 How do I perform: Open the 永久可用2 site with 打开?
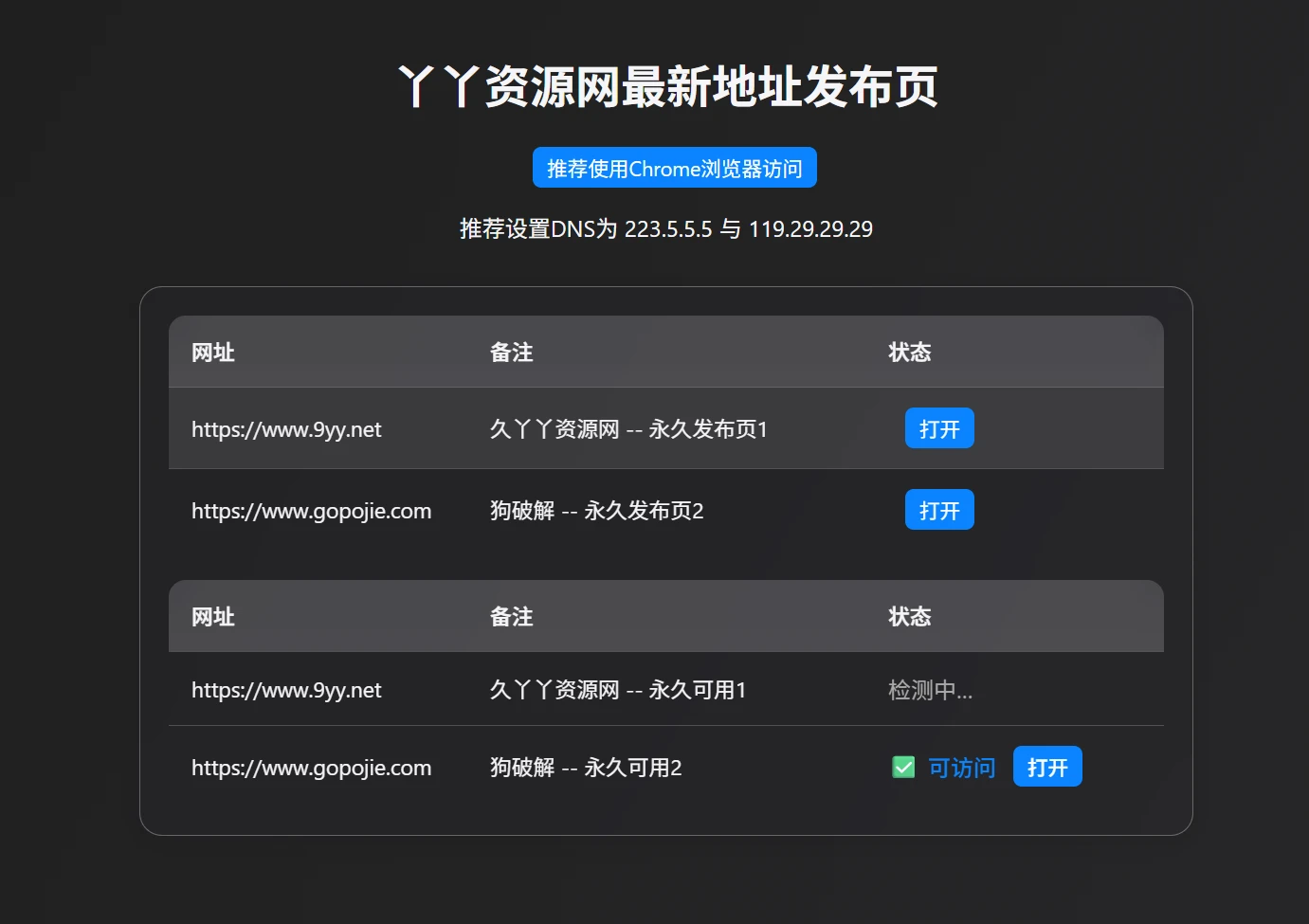[x=1047, y=767]
